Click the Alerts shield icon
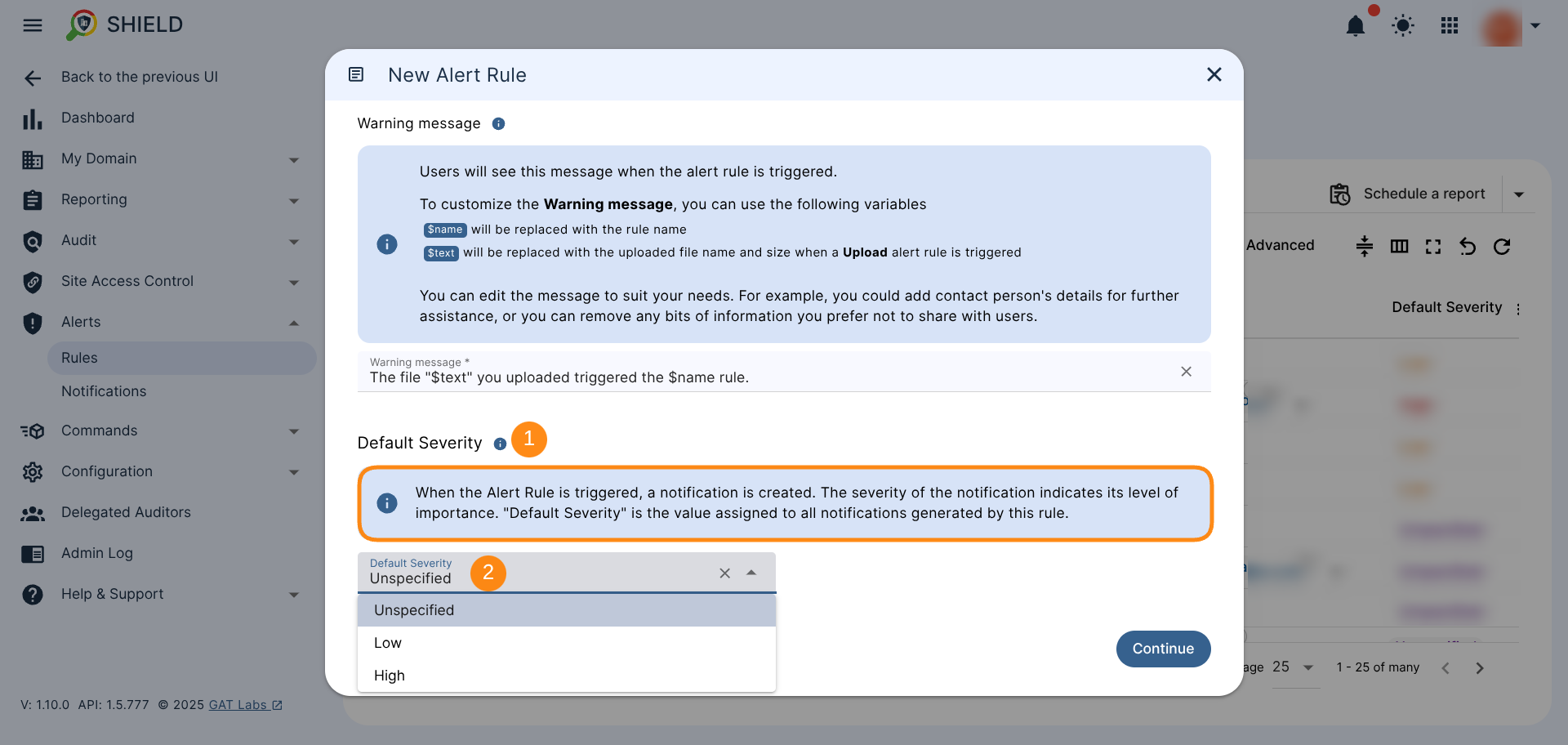 pyautogui.click(x=33, y=323)
